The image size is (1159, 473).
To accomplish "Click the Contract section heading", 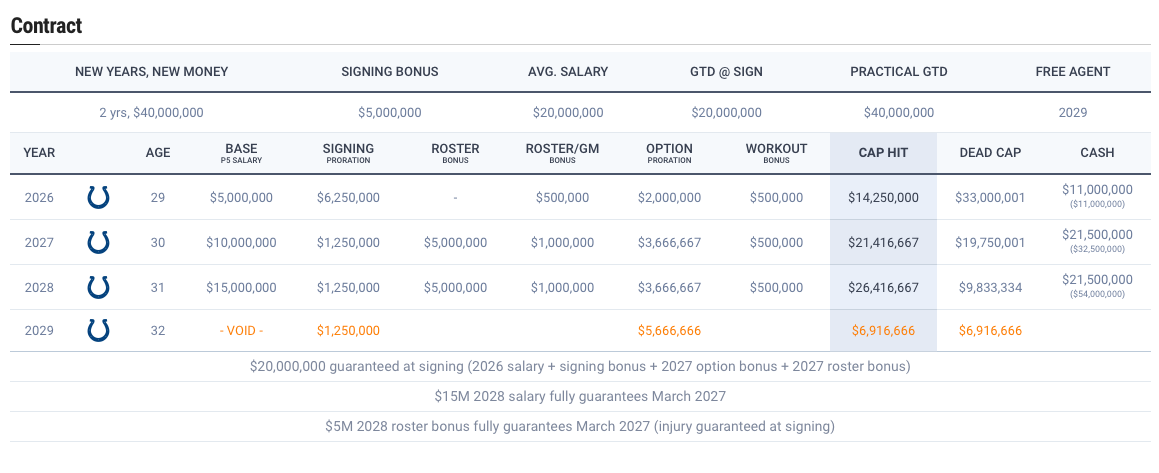I will point(46,26).
